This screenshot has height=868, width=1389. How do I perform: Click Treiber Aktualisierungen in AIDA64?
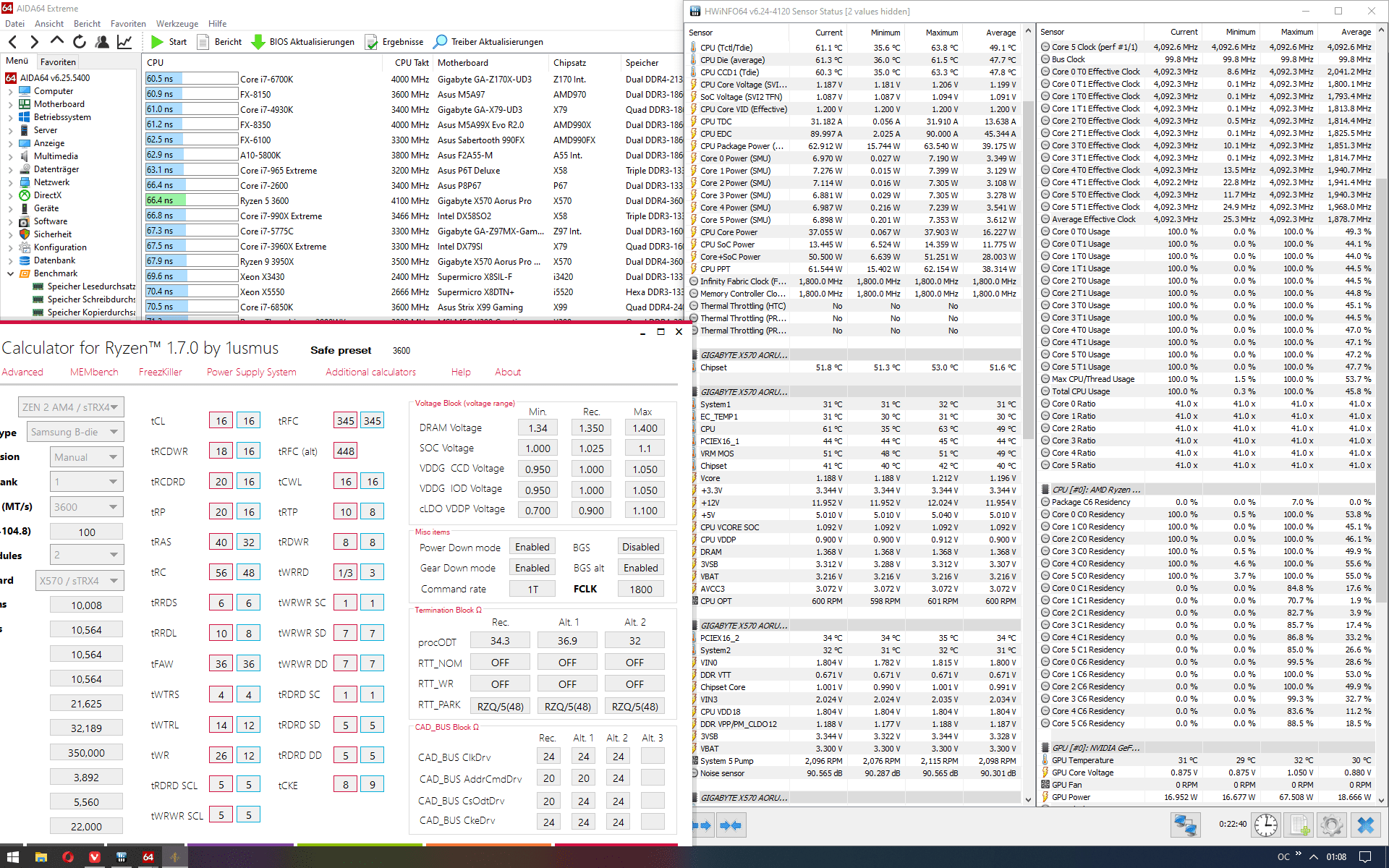(x=488, y=42)
